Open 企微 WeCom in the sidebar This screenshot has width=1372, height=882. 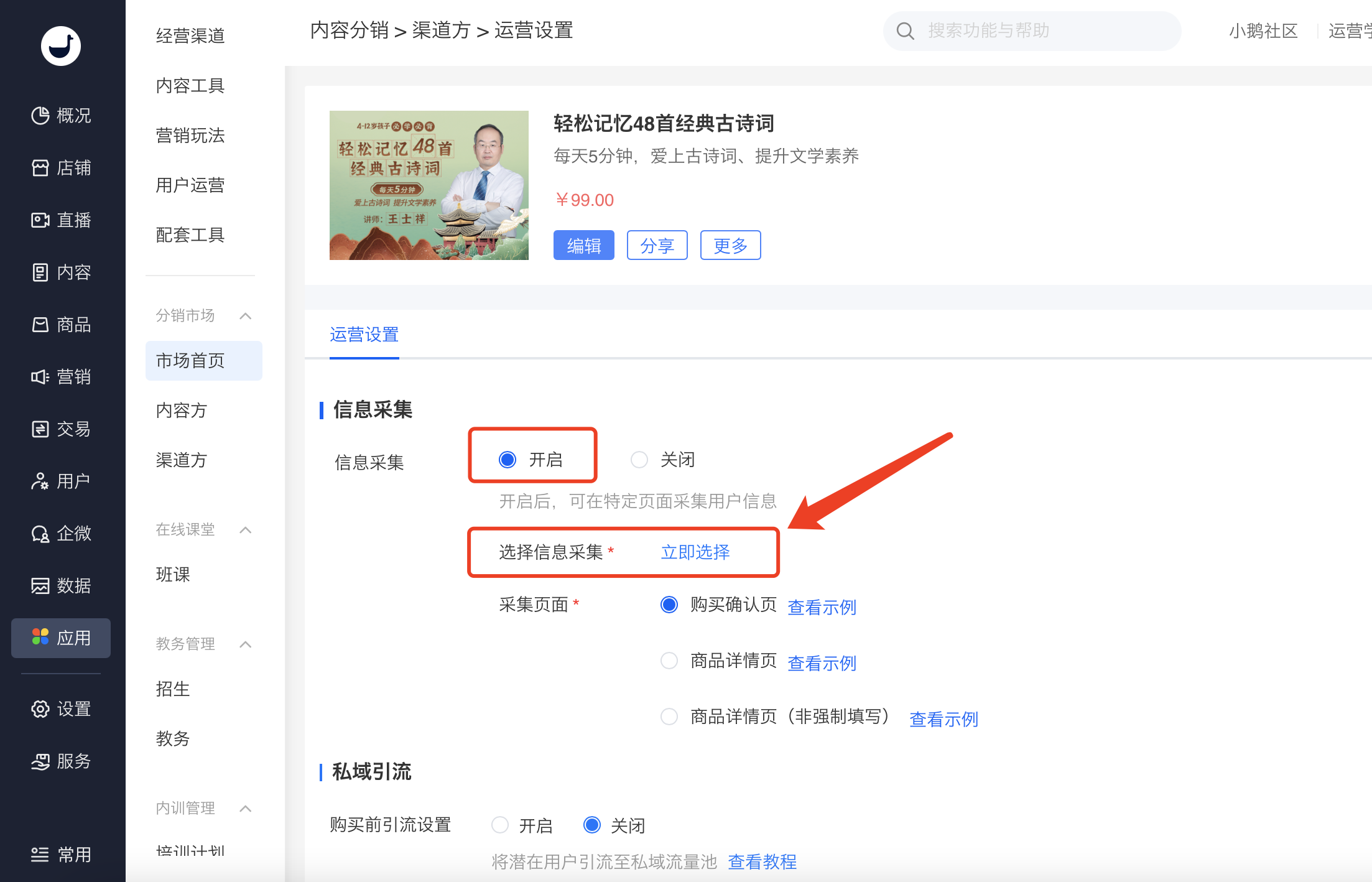pyautogui.click(x=61, y=534)
